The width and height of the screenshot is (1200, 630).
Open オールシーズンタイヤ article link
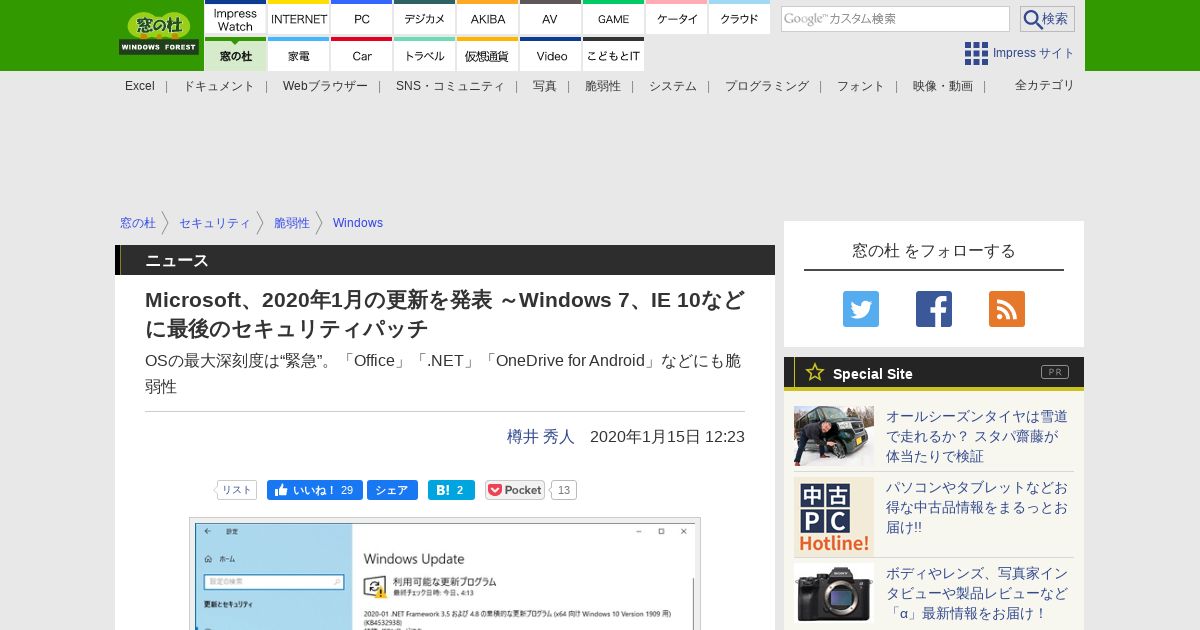click(977, 436)
